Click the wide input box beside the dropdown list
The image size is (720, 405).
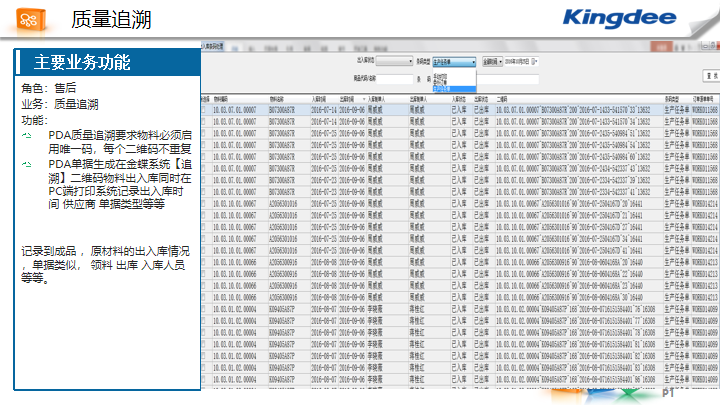507,79
